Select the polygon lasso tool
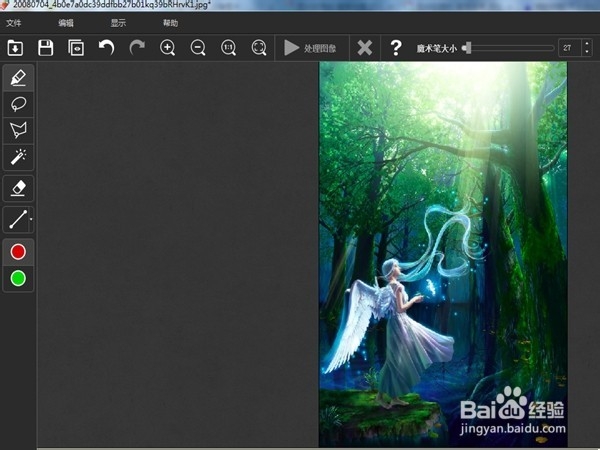The image size is (600, 450). (18, 130)
